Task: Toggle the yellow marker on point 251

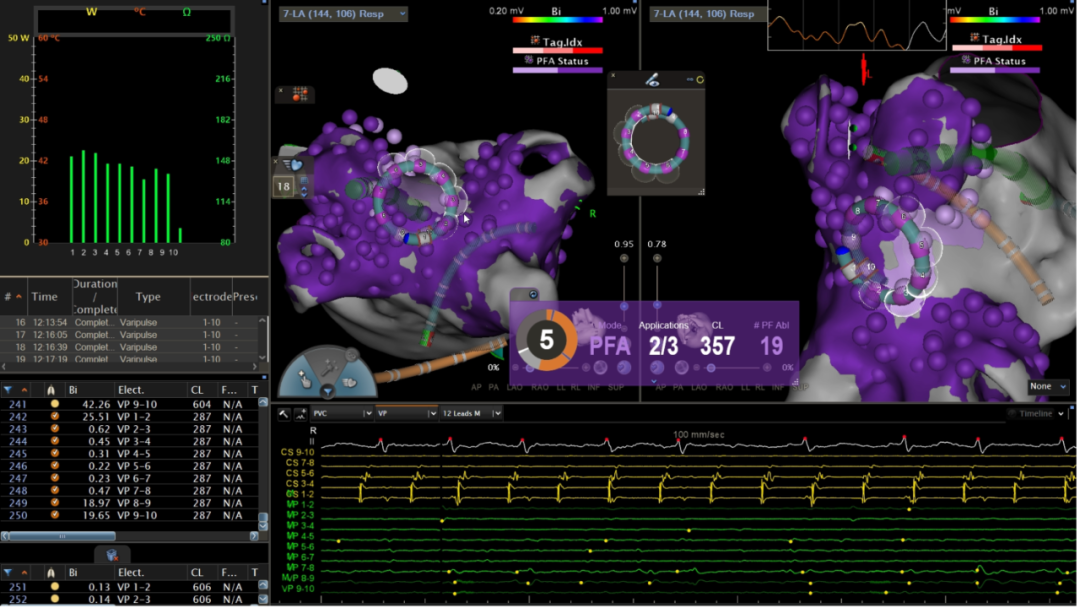Action: 54,587
